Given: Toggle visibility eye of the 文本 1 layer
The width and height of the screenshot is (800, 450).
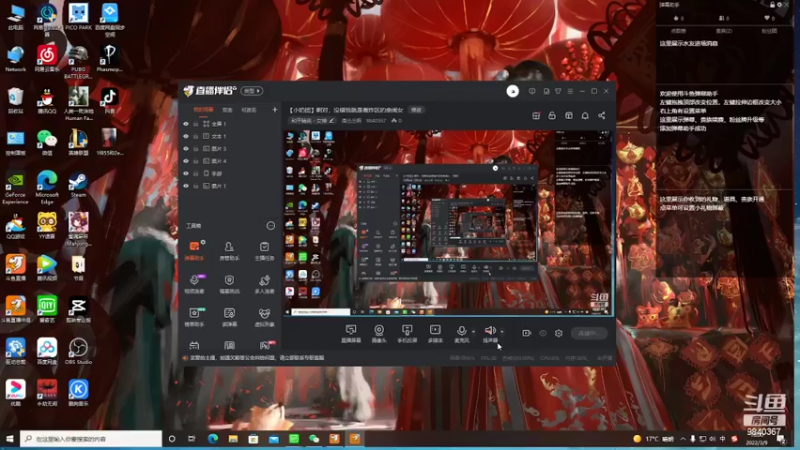Looking at the screenshot, I should (x=186, y=136).
